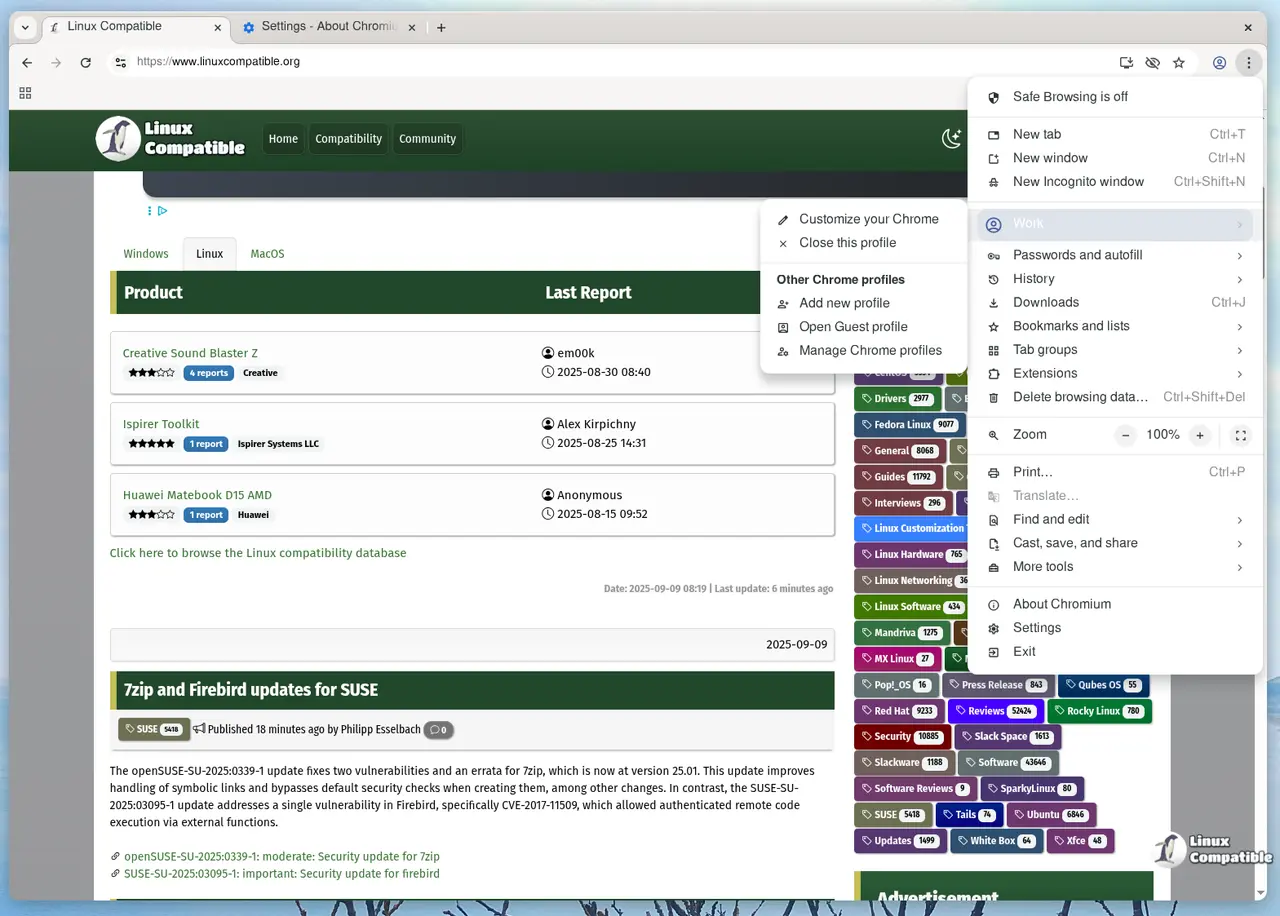Click the Linux Compatible penguin logo
1280x916 pixels.
pyautogui.click(x=116, y=138)
